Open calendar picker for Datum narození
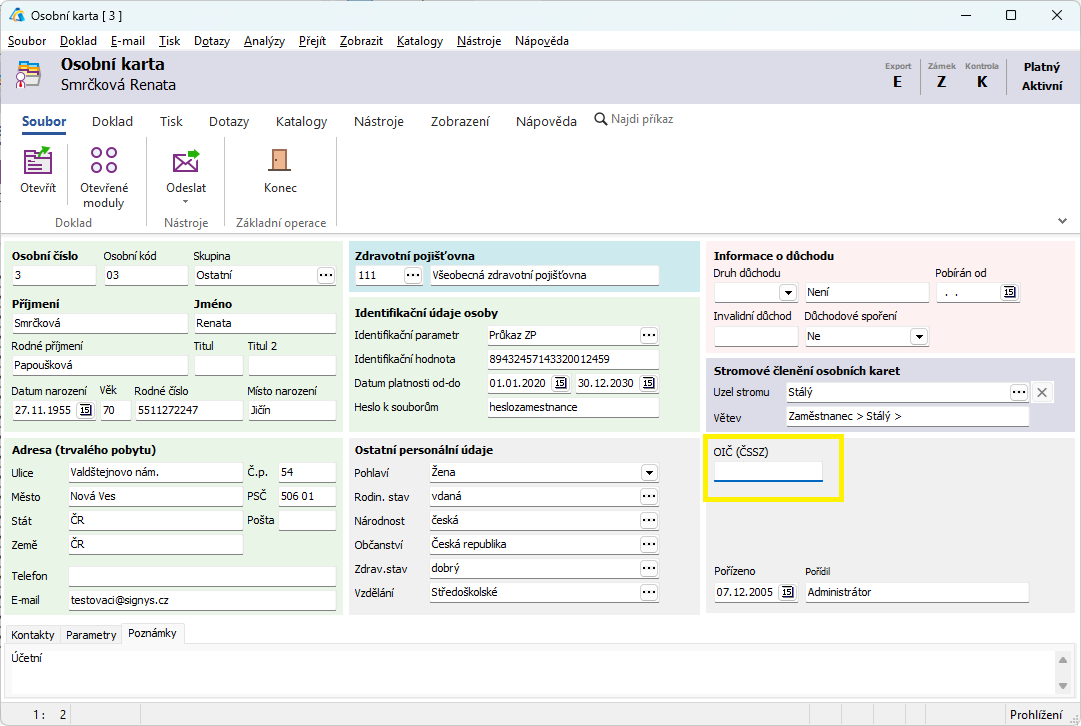1081x726 pixels. [85, 410]
